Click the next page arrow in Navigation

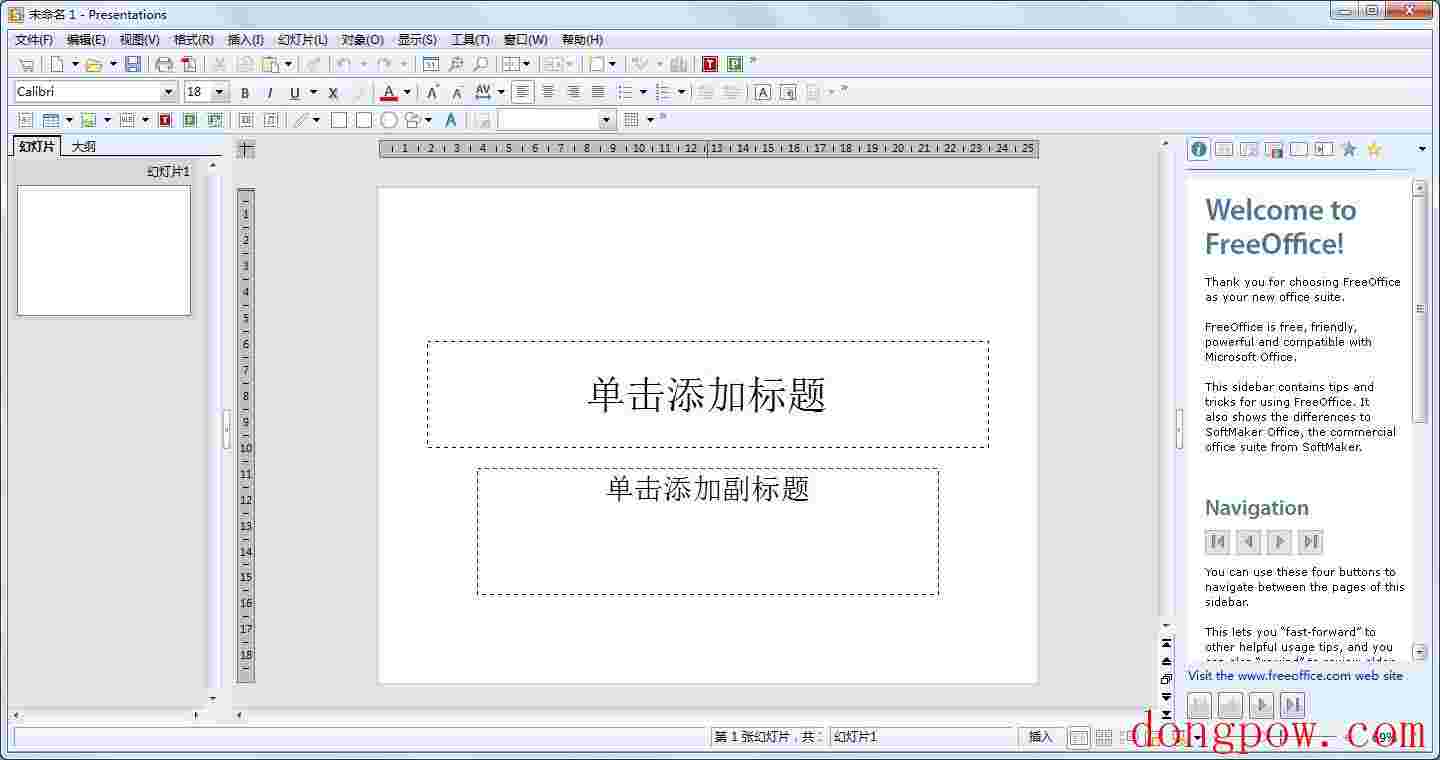tap(1279, 542)
